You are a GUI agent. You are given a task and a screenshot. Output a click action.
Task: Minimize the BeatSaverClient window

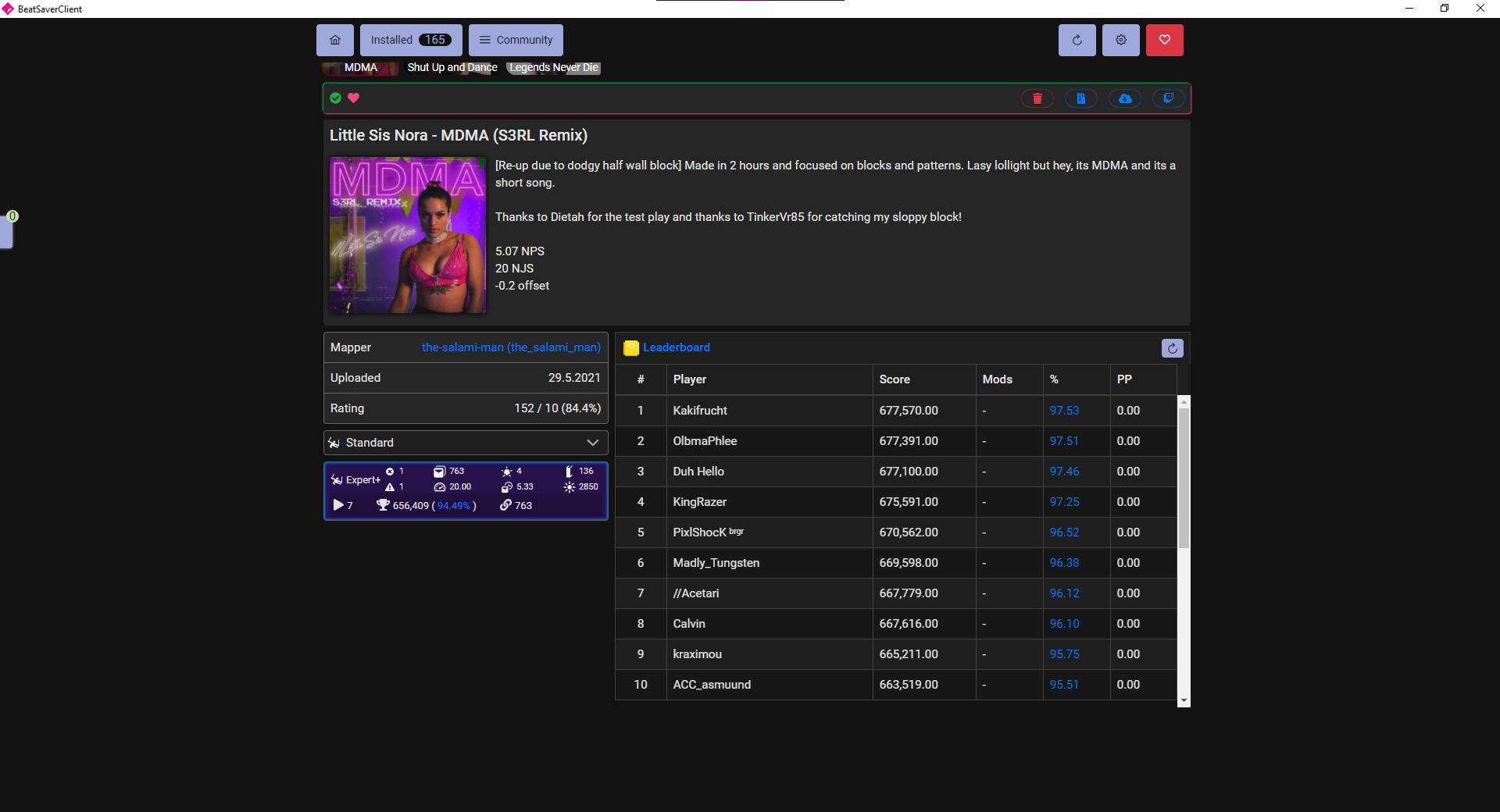pyautogui.click(x=1409, y=9)
